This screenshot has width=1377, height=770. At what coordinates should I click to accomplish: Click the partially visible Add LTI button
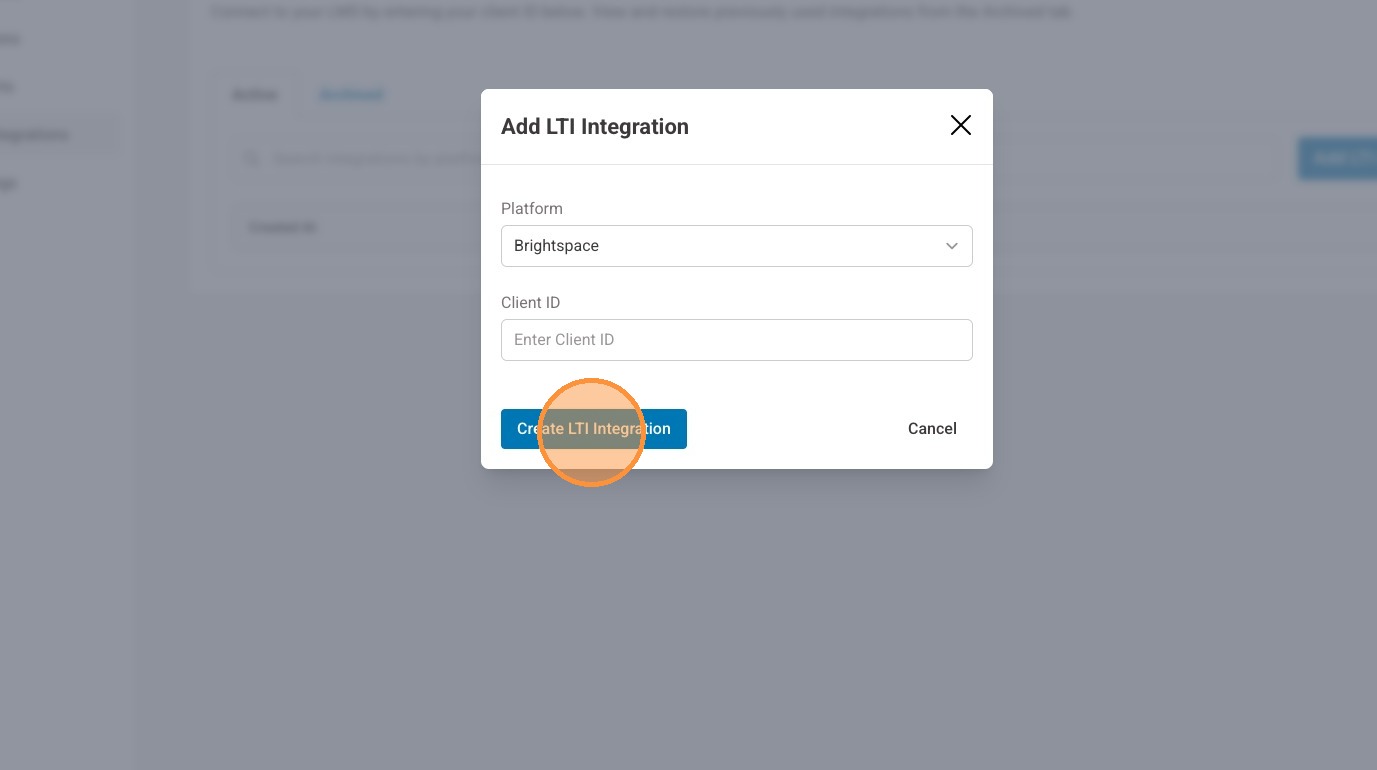point(1340,158)
